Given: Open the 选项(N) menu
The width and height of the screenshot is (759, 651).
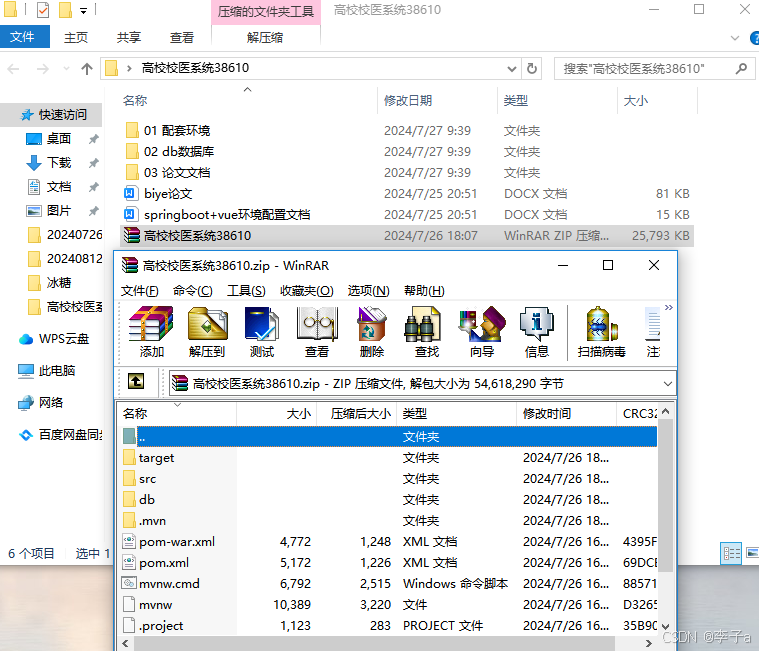Looking at the screenshot, I should [368, 291].
